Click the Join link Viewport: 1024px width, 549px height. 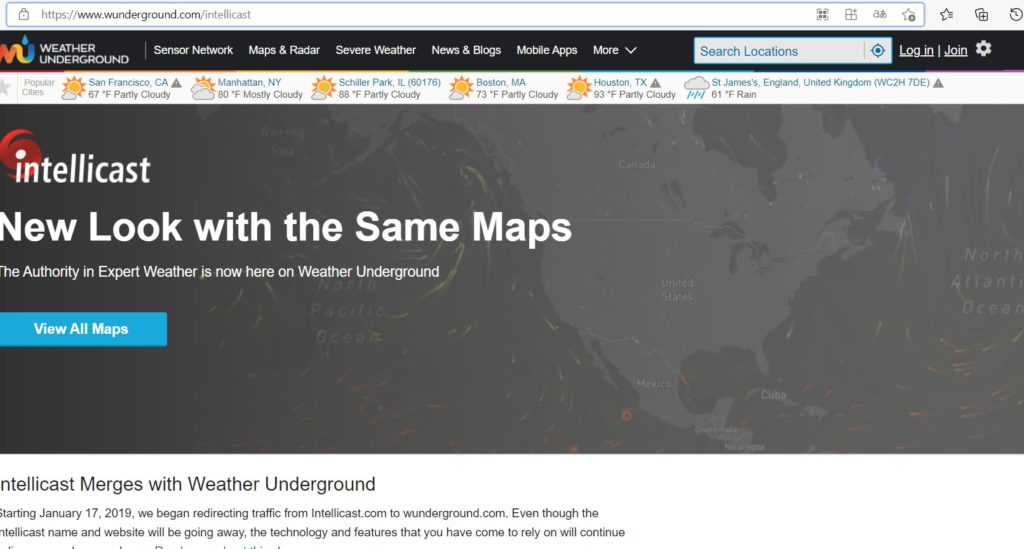point(956,51)
